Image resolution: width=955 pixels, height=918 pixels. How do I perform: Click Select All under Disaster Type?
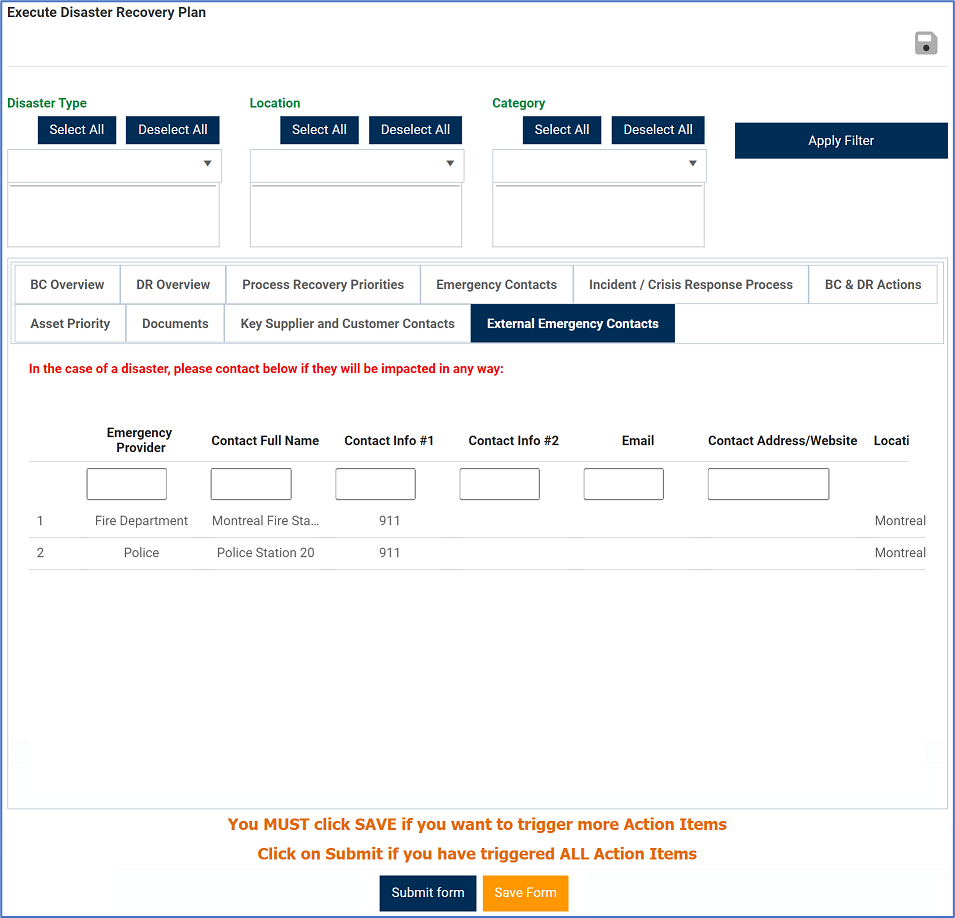pos(77,130)
